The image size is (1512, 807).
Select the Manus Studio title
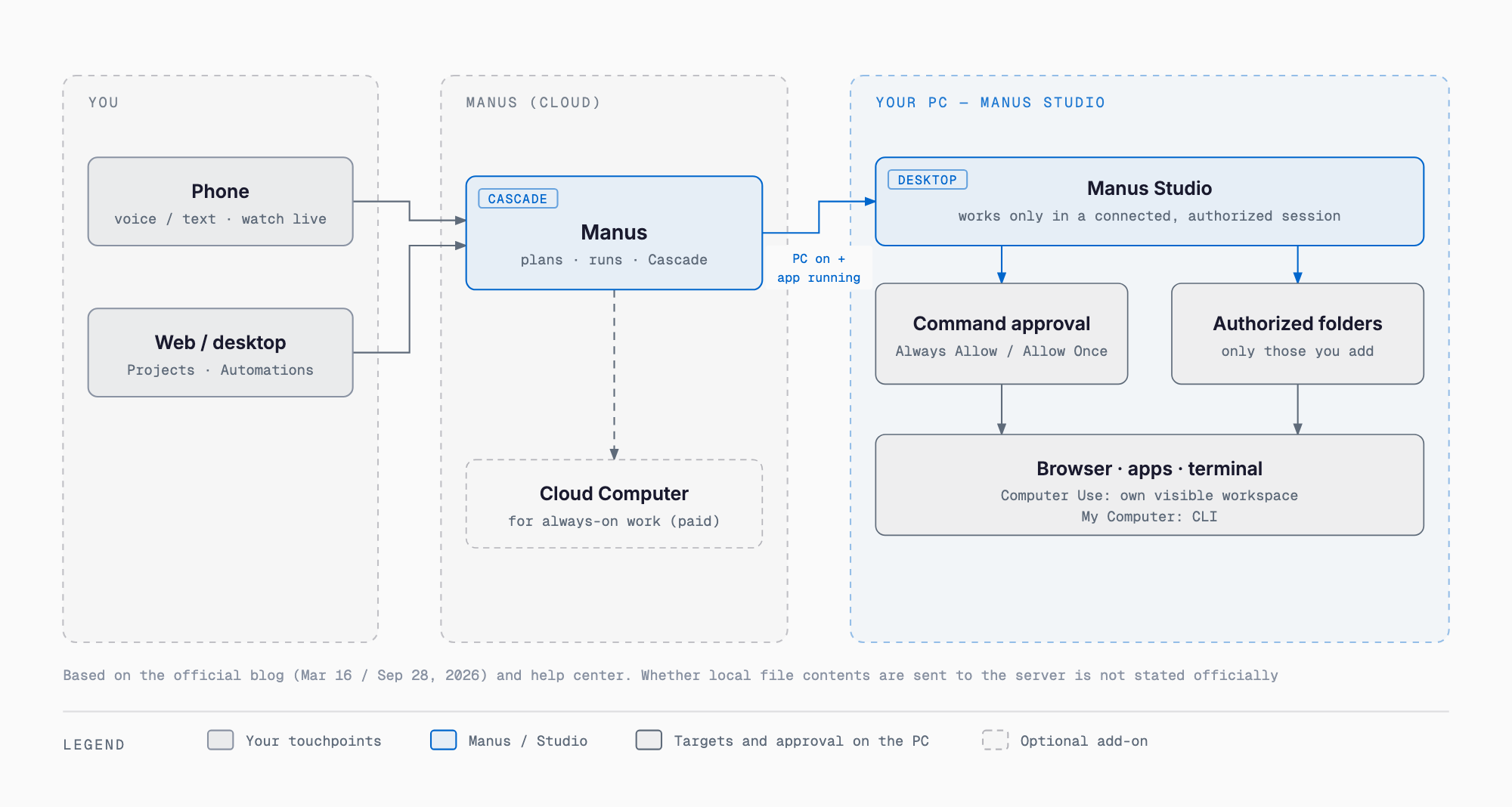click(1149, 188)
